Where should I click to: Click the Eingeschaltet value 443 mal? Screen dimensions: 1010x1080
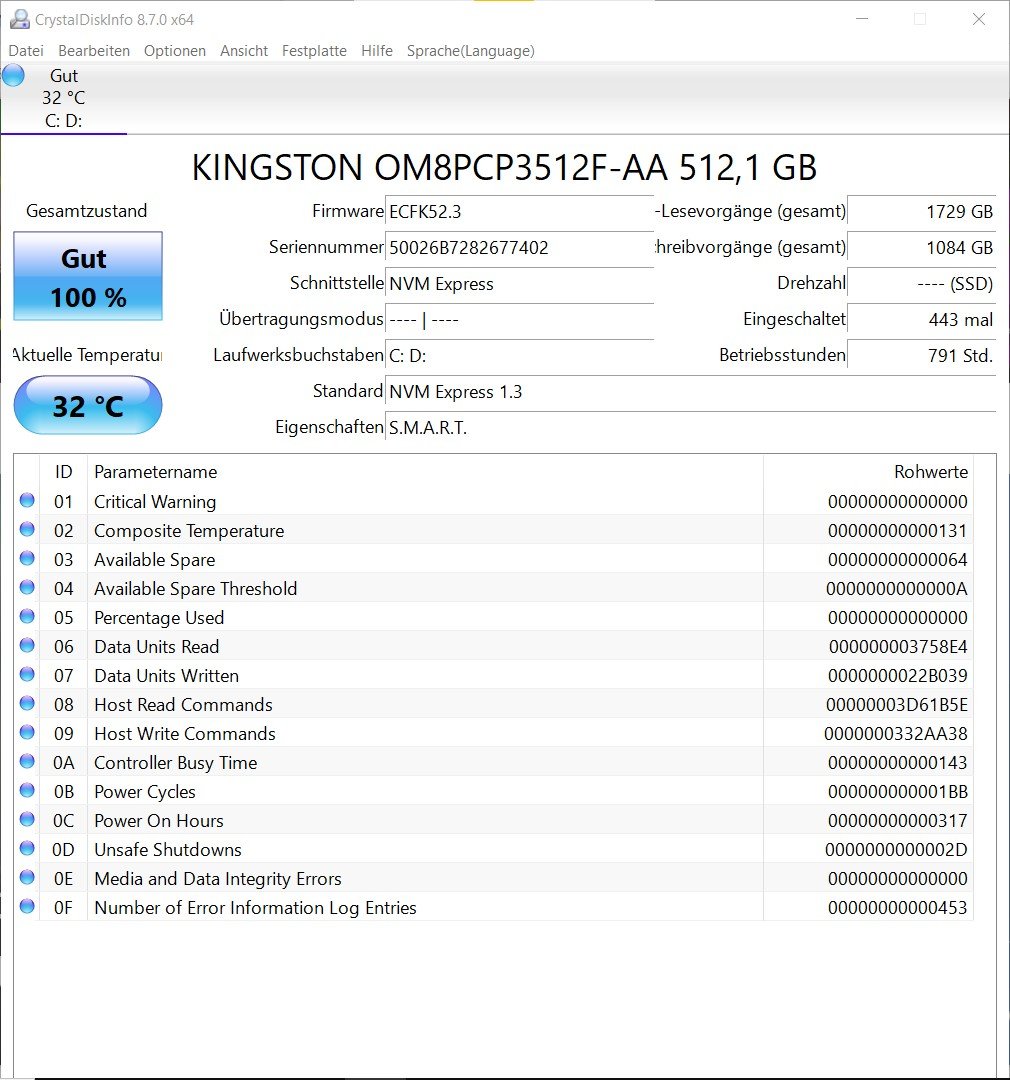pyautogui.click(x=922, y=320)
